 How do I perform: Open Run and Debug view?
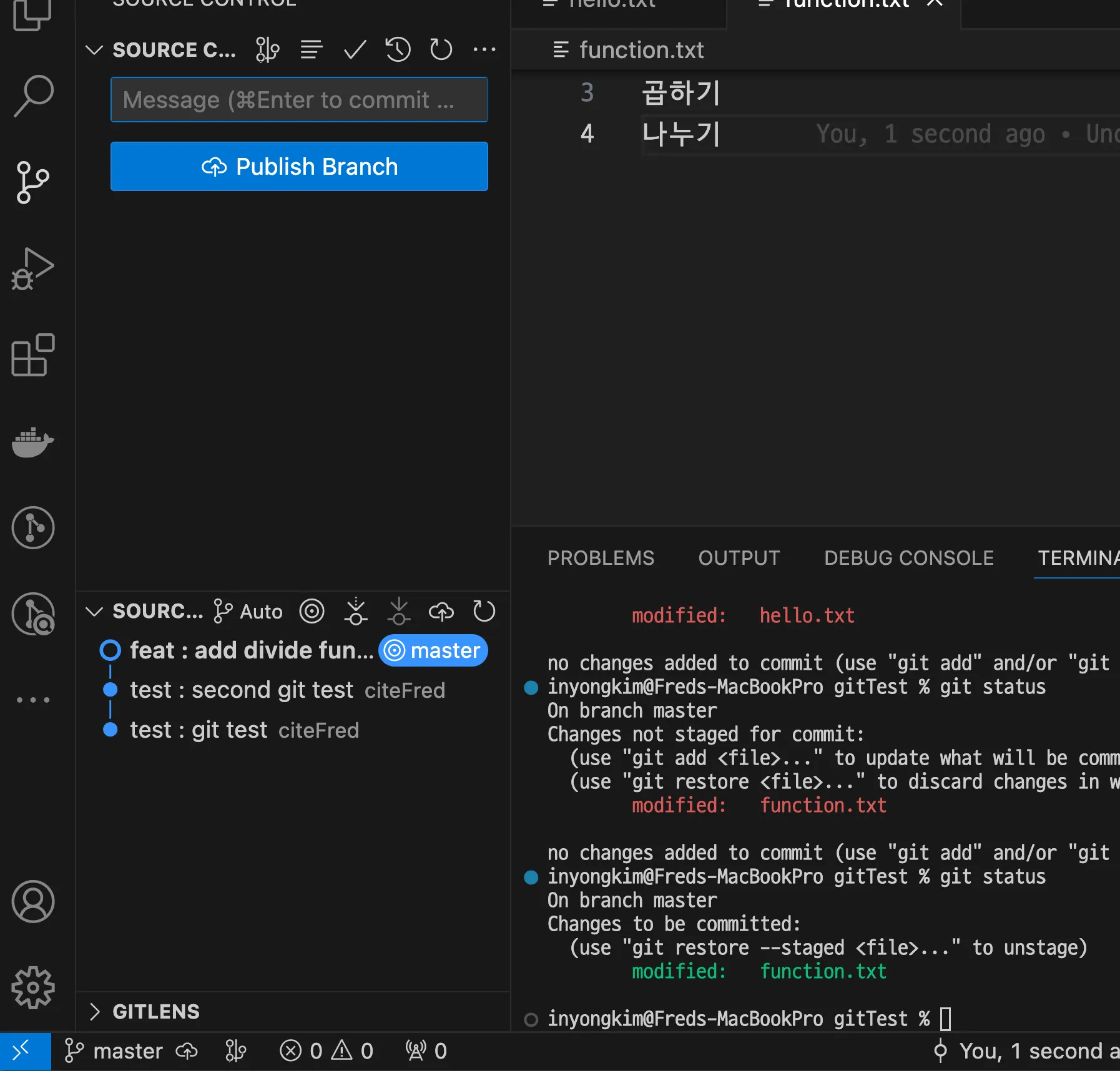click(x=33, y=269)
